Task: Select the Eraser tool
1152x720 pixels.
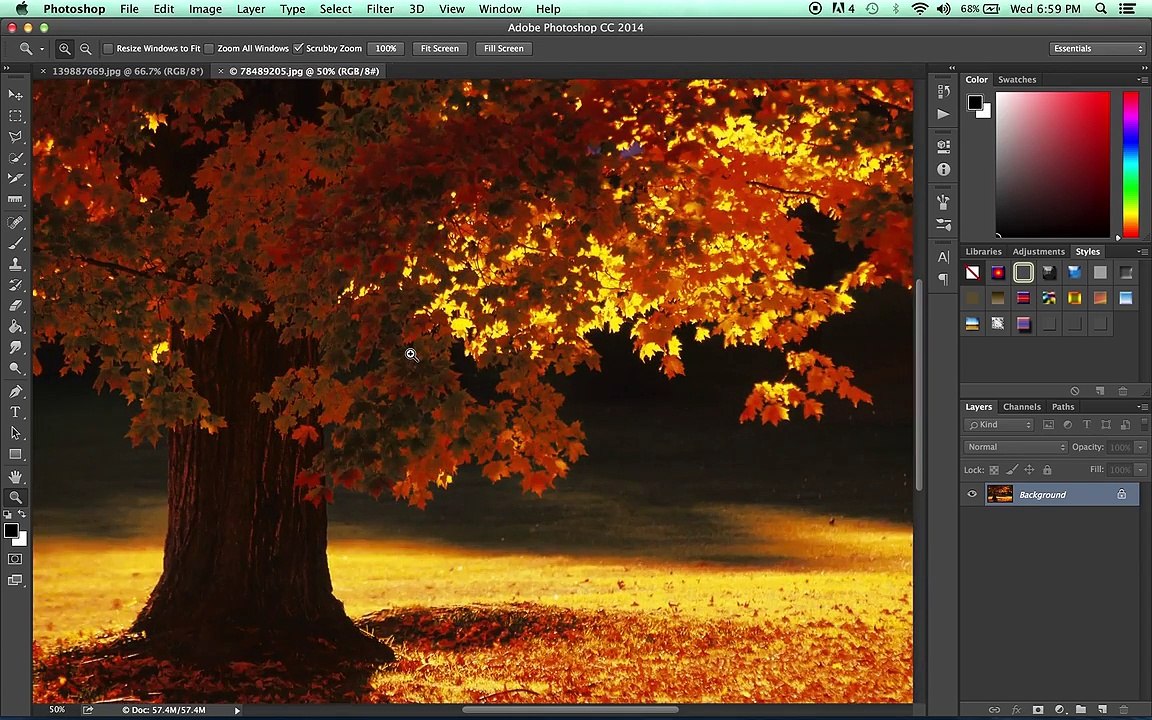Action: pyautogui.click(x=15, y=306)
